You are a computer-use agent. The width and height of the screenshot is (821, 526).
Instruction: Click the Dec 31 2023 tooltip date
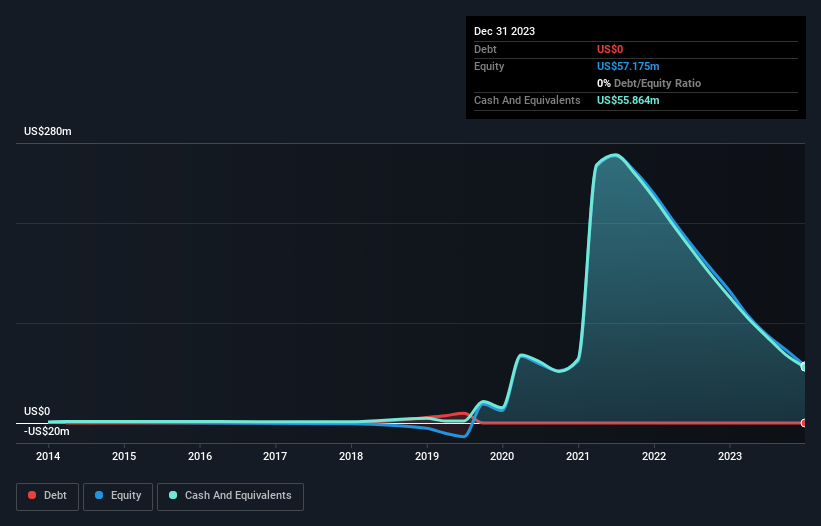(x=504, y=31)
